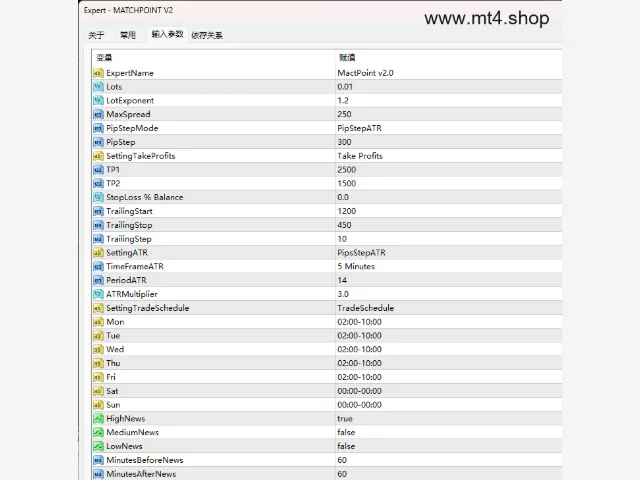Click the icon beside MinutesBeforeNews
This screenshot has height=480, width=640.
pyautogui.click(x=98, y=460)
